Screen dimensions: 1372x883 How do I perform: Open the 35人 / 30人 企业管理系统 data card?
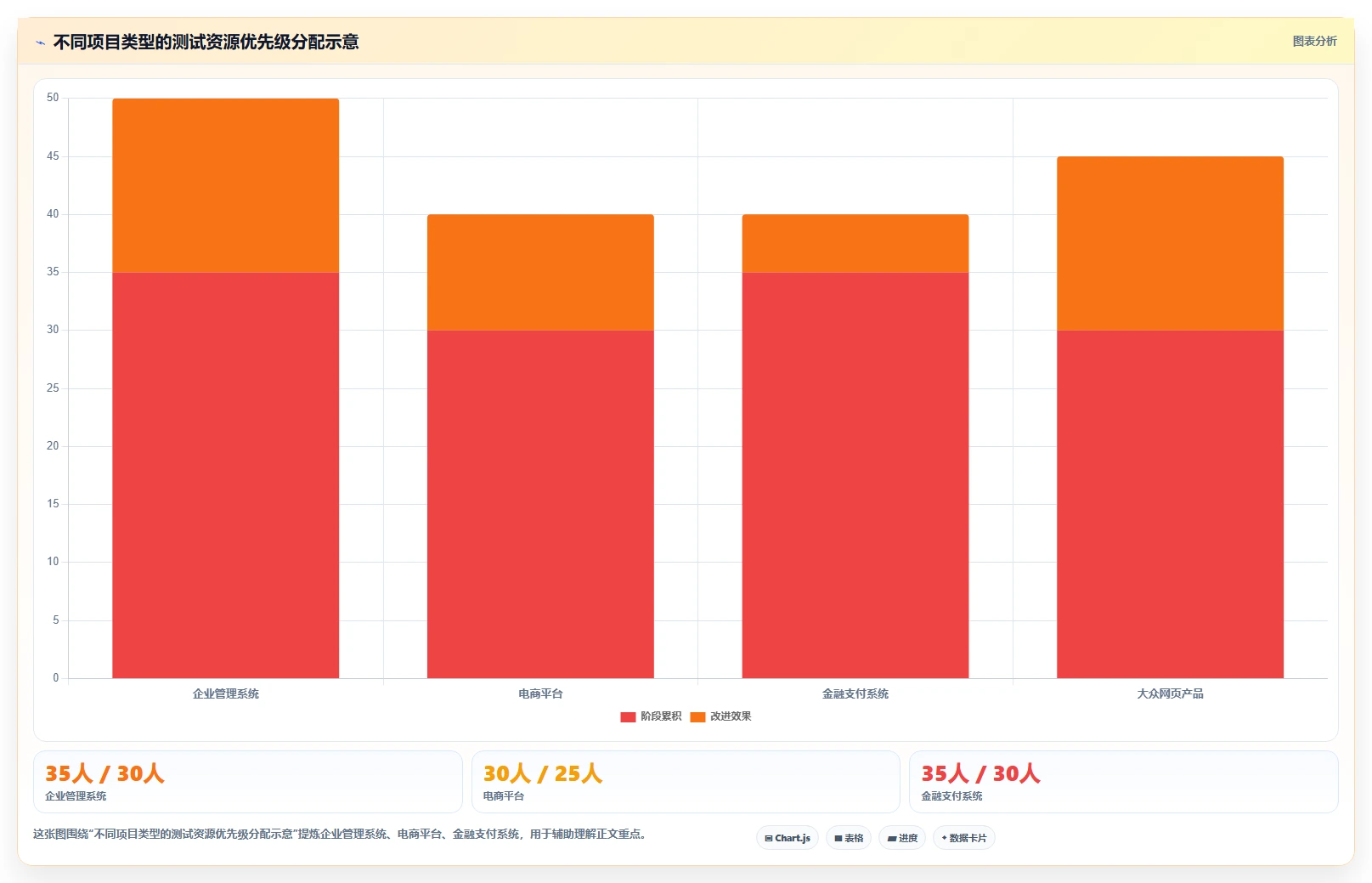click(248, 782)
